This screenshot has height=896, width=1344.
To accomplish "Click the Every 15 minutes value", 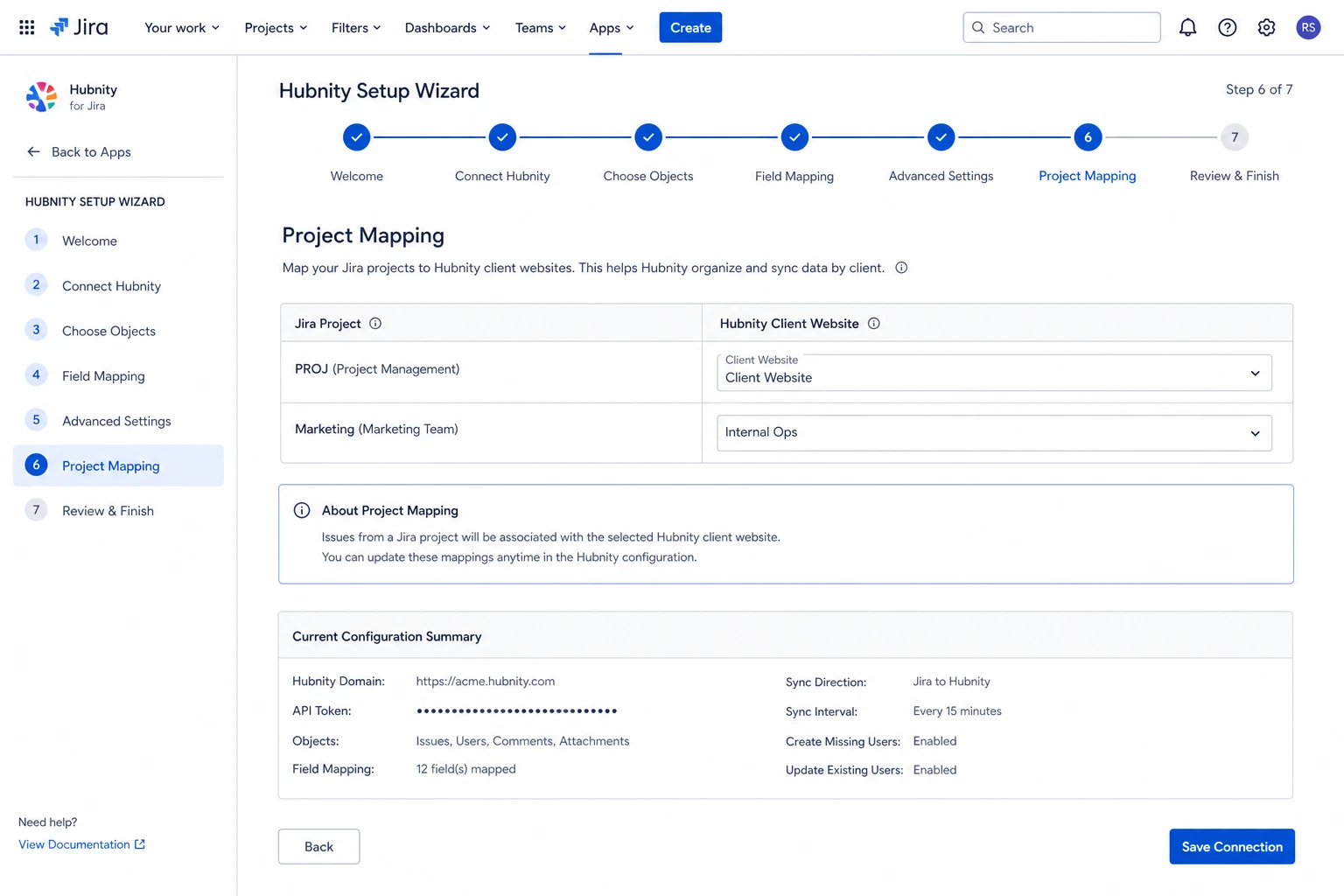I will click(x=957, y=711).
